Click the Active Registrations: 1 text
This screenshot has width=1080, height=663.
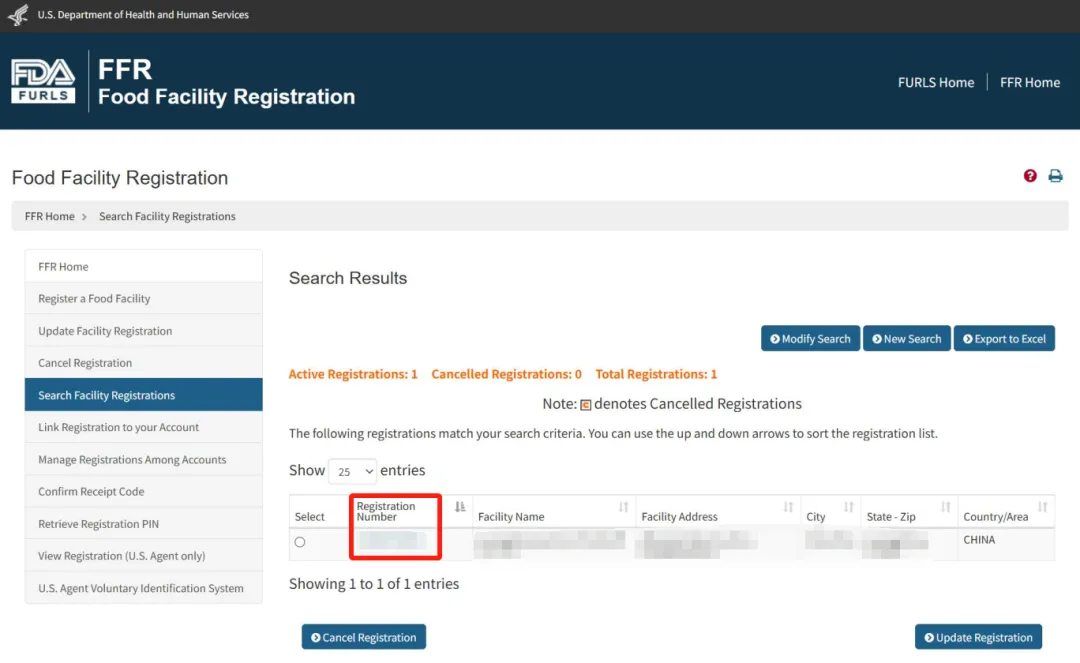click(x=353, y=374)
